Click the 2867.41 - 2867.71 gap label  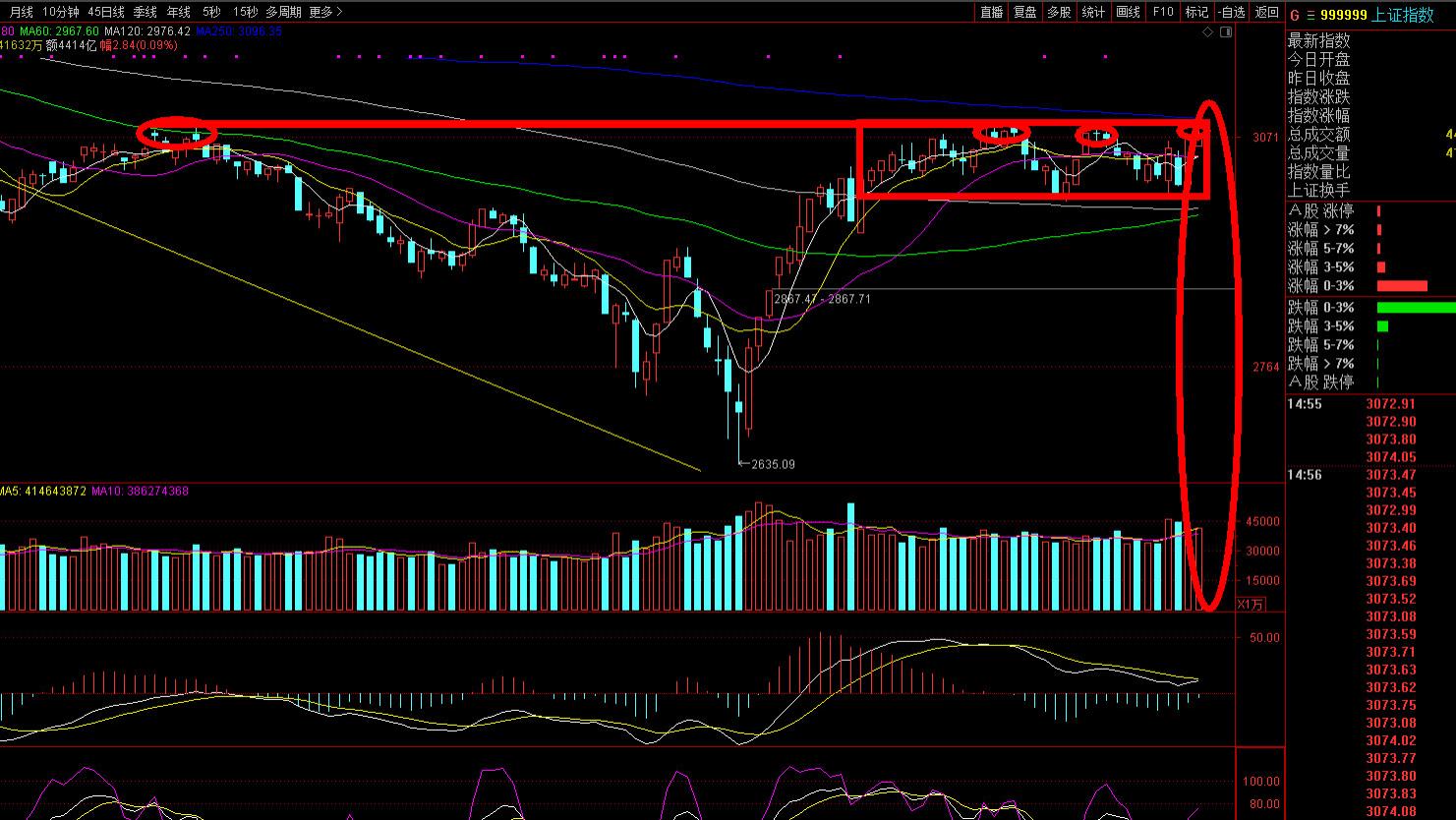pyautogui.click(x=822, y=298)
